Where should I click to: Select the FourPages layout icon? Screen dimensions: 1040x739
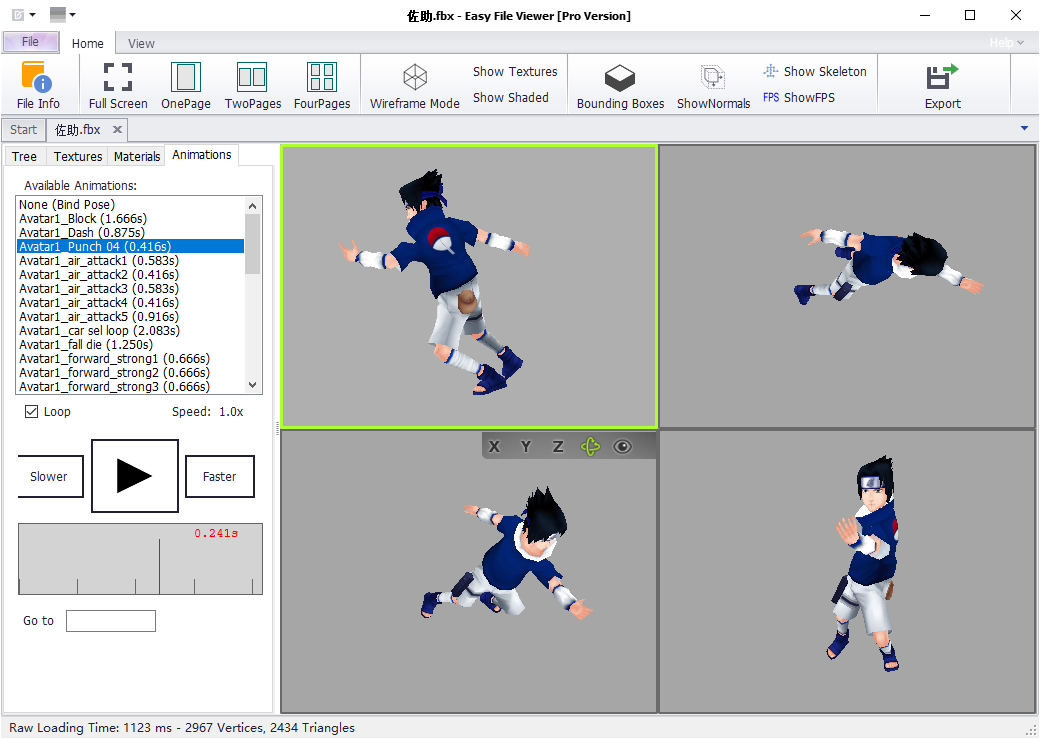(x=322, y=86)
